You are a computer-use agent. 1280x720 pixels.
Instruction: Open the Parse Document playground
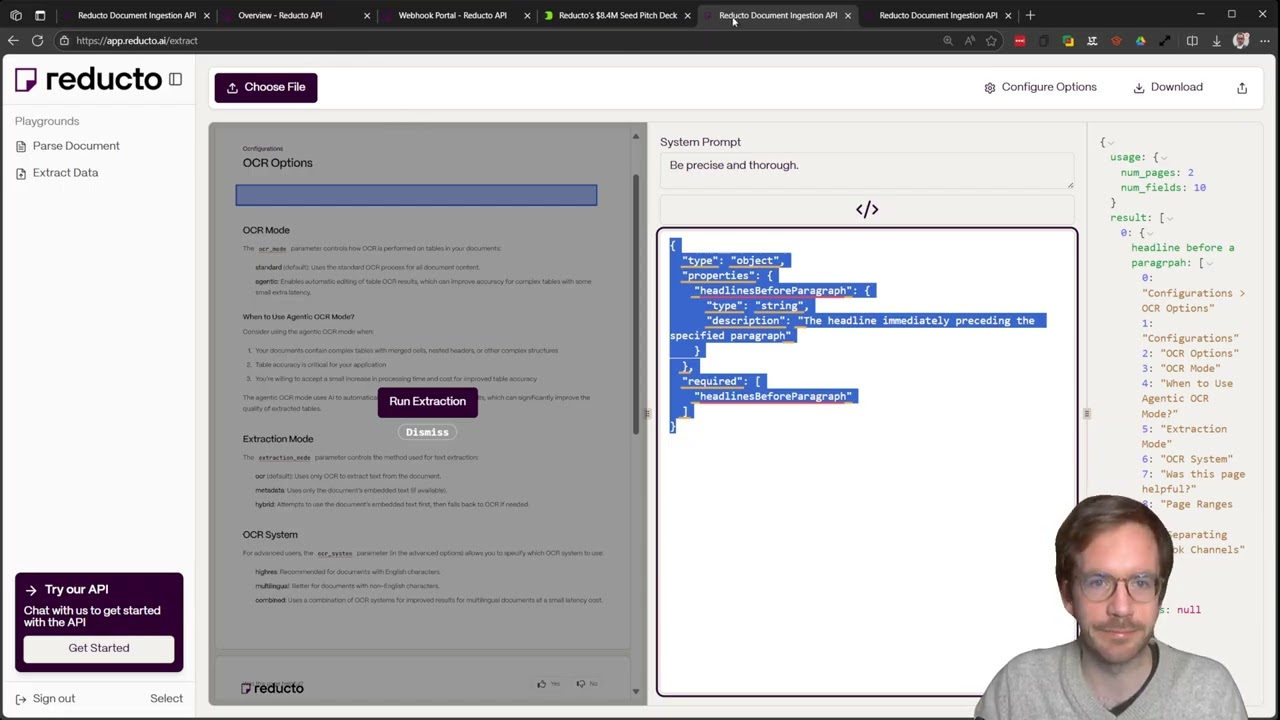click(75, 146)
